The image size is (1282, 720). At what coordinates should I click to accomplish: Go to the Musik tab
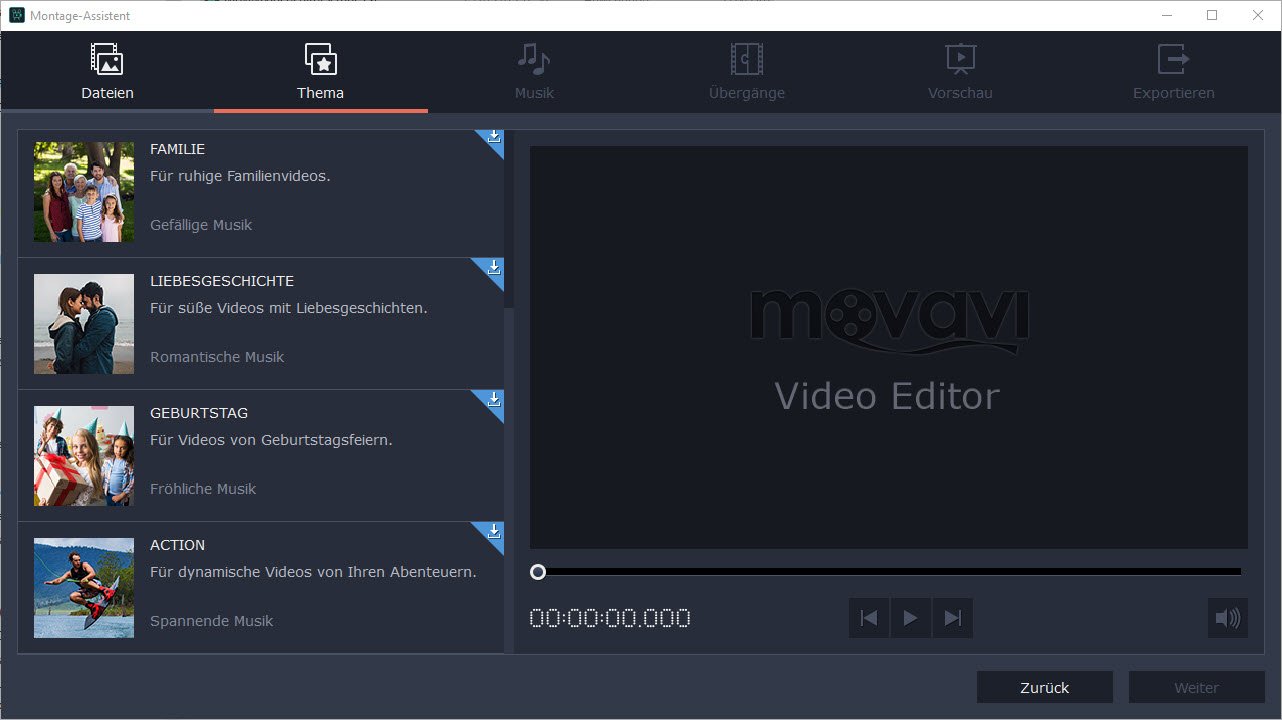[534, 71]
